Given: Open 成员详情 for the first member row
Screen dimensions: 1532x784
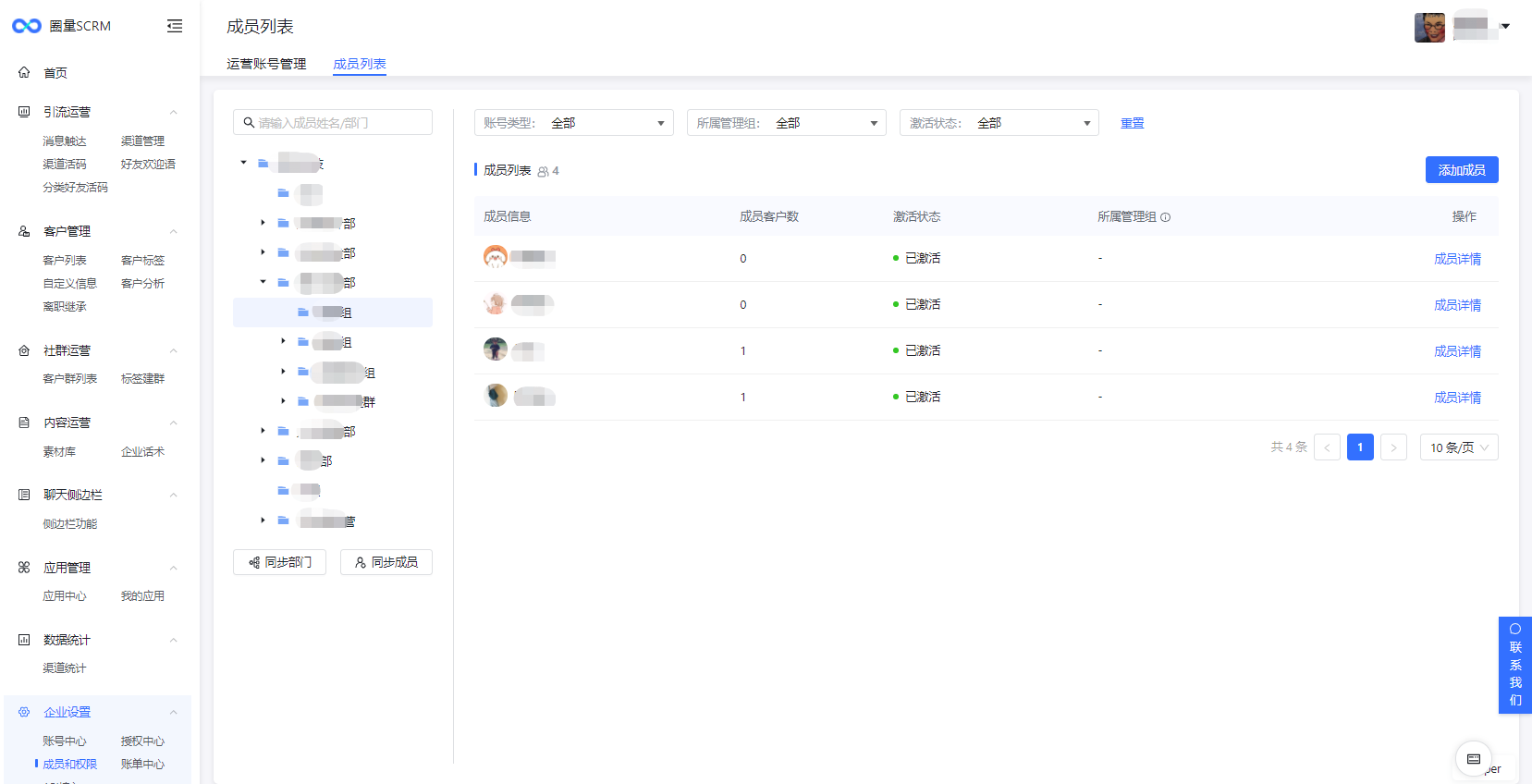Looking at the screenshot, I should click(1457, 259).
